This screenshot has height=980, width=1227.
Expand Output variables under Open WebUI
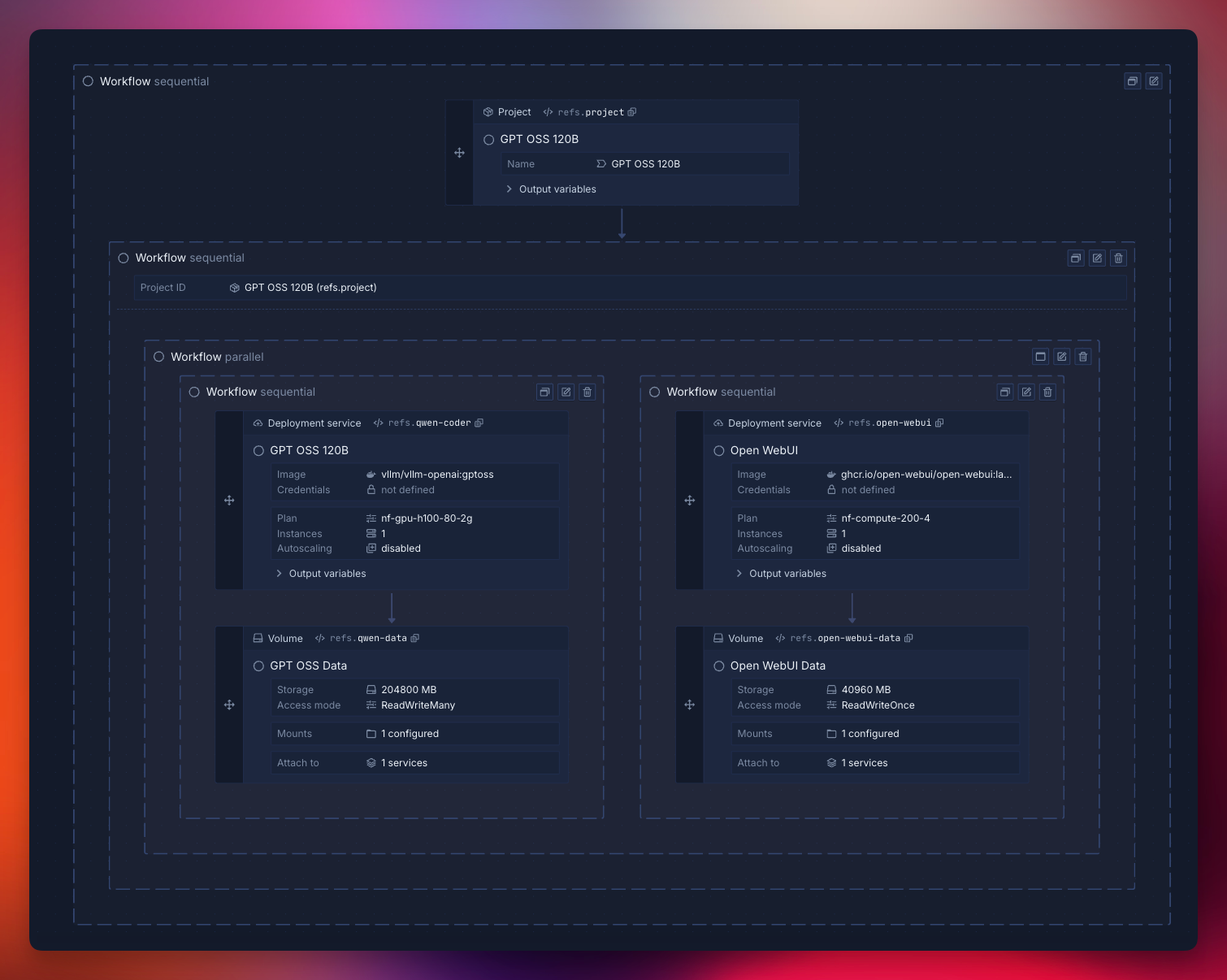tap(787, 574)
